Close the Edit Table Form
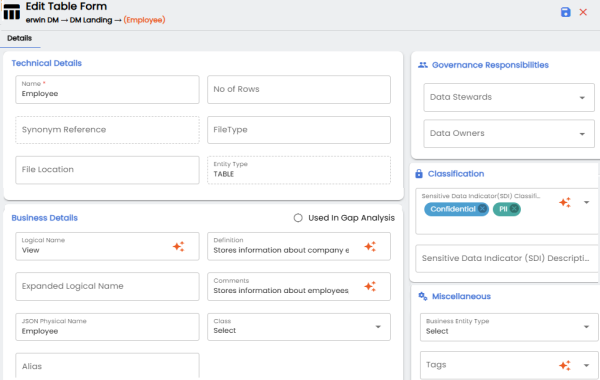Viewport: 600px width, 380px height. click(583, 12)
